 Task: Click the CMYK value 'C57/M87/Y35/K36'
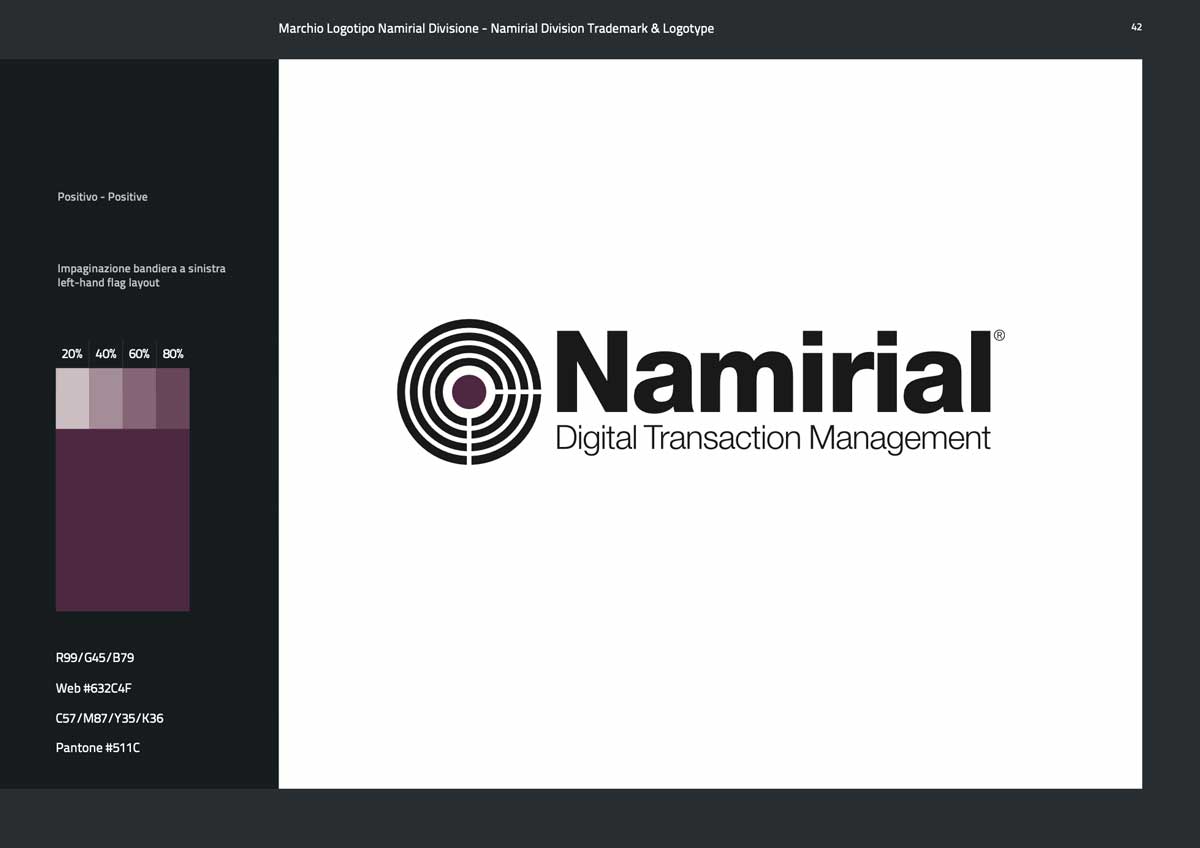110,718
